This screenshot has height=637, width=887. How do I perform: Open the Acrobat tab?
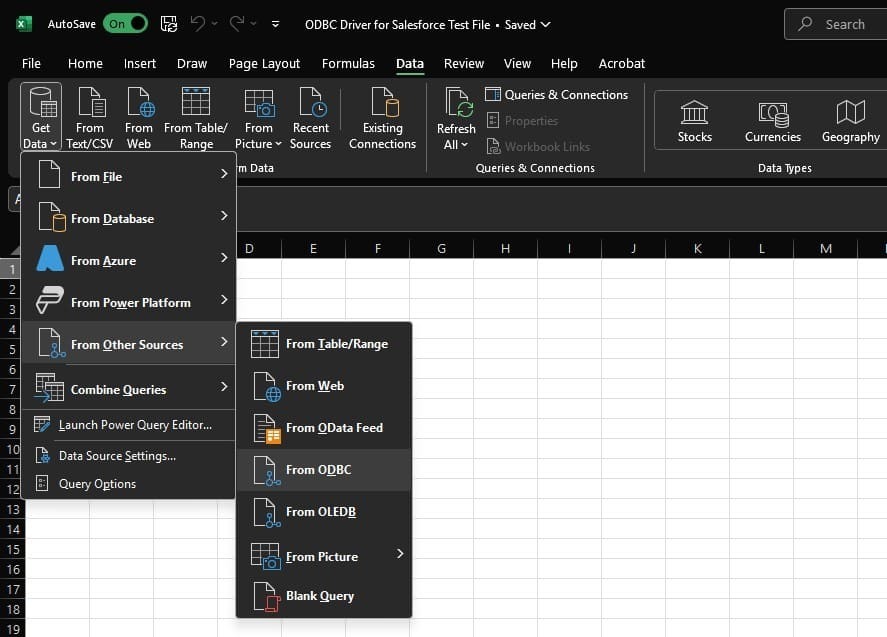(622, 63)
